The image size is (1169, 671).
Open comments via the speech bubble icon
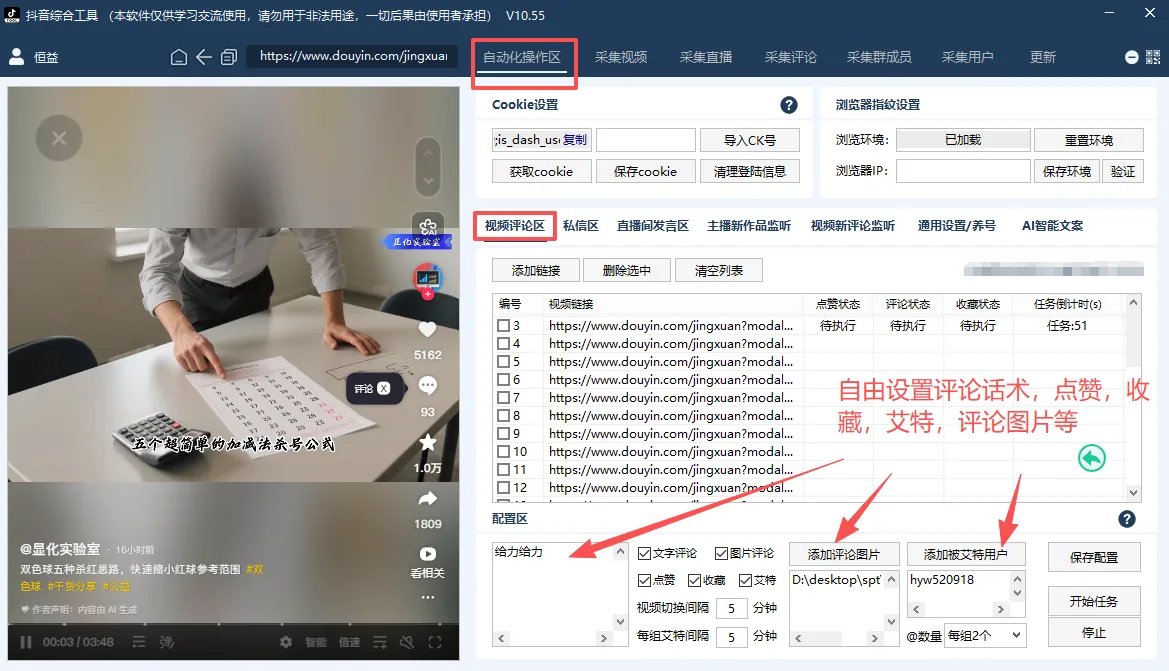coord(428,385)
